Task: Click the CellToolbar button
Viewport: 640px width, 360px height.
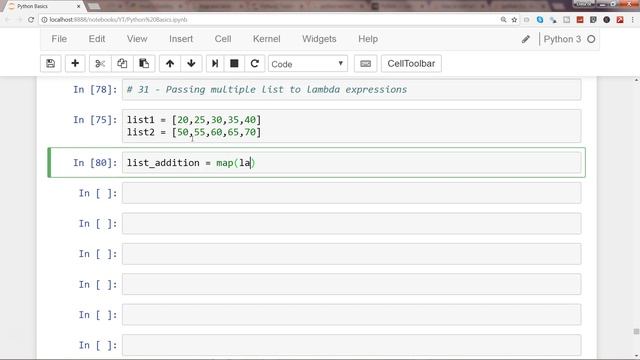Action: [x=411, y=64]
